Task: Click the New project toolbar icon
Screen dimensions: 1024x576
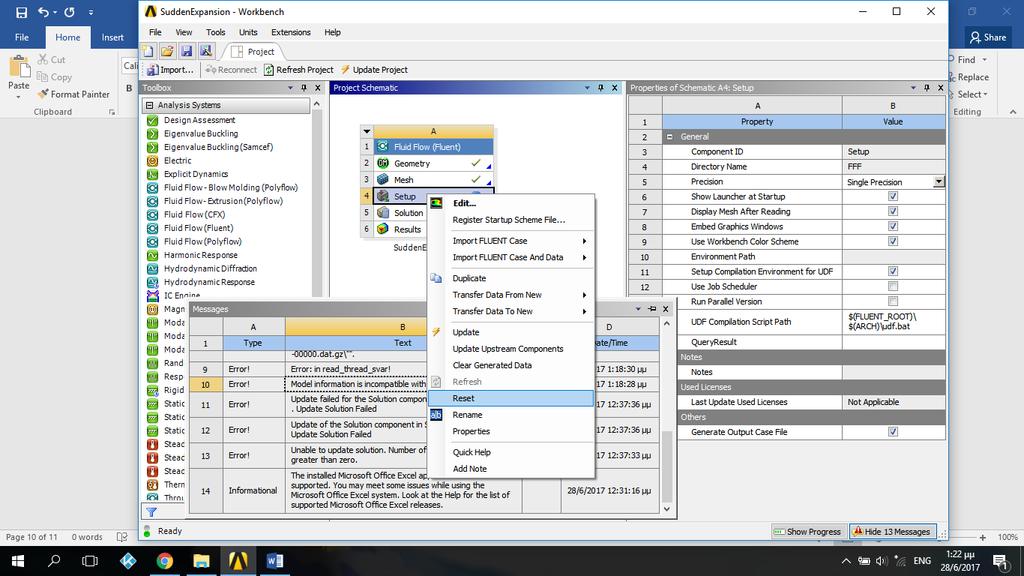Action: (x=148, y=51)
